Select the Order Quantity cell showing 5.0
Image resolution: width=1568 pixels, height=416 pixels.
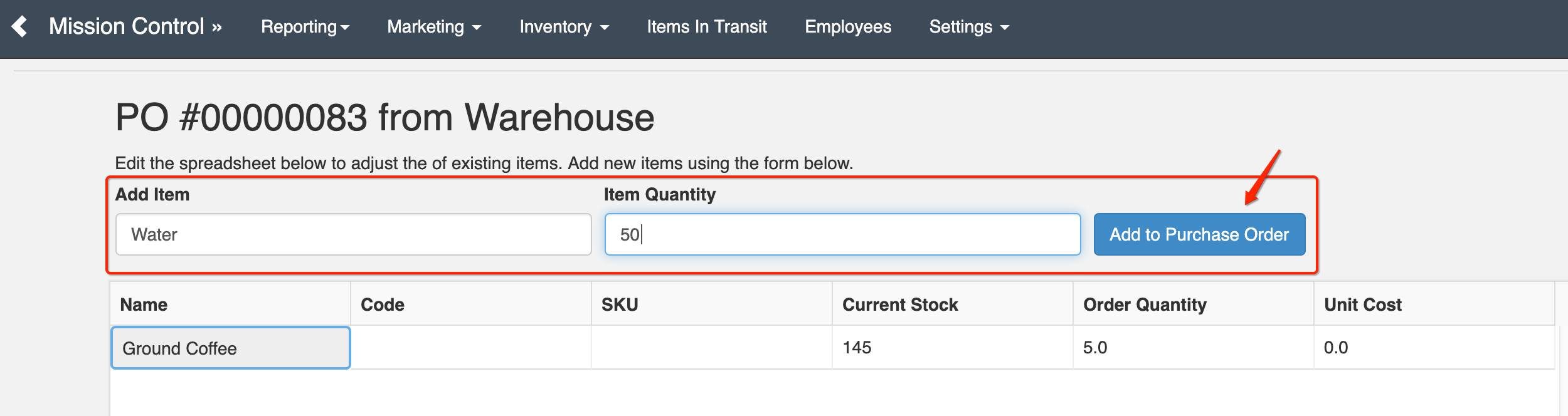[x=1193, y=348]
